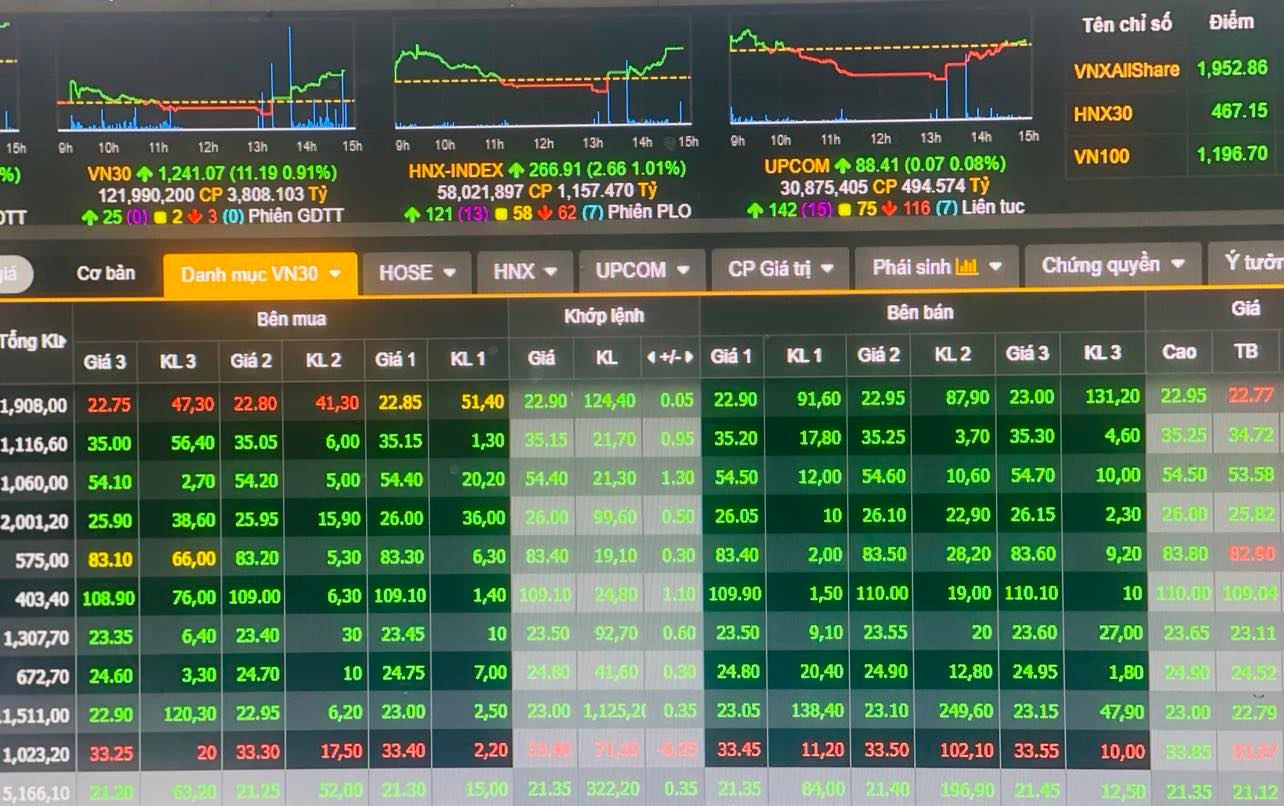
Task: Click the TB column header
Action: coord(1246,351)
